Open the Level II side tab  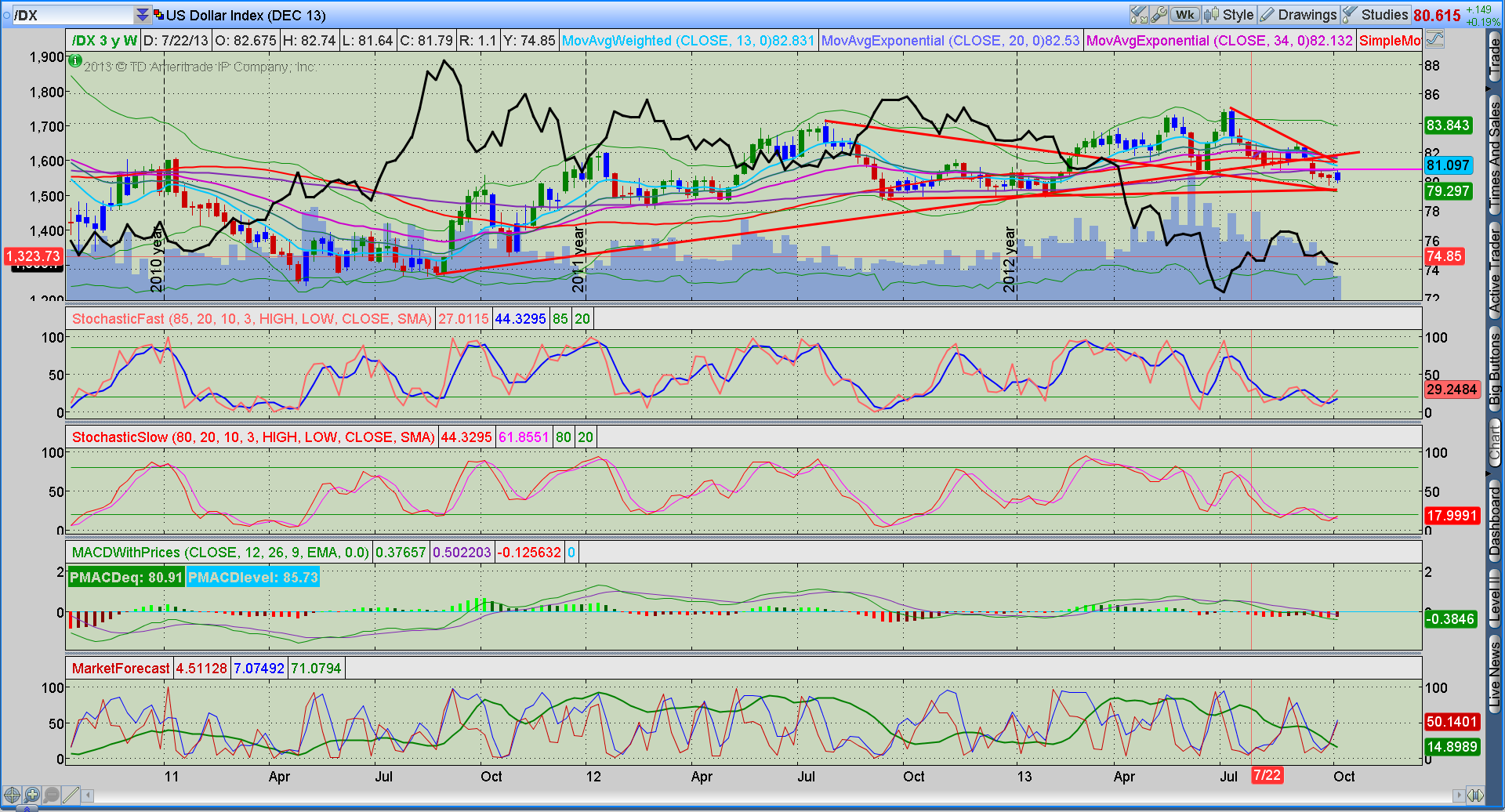1495,597
